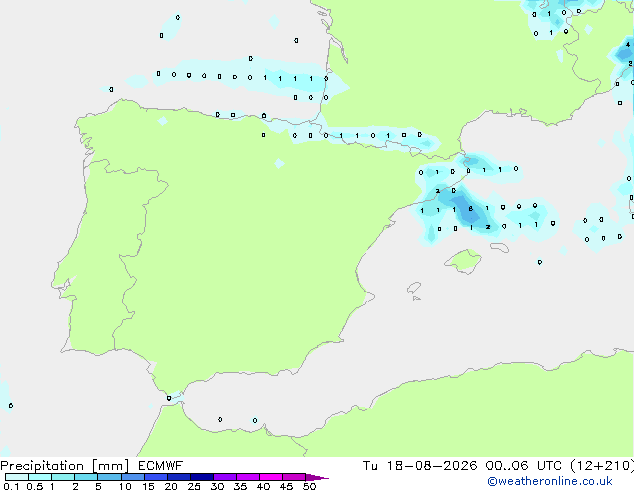Viewport: 634px width, 490px height.
Task: Click the '30' legend label
Action: click(x=217, y=486)
